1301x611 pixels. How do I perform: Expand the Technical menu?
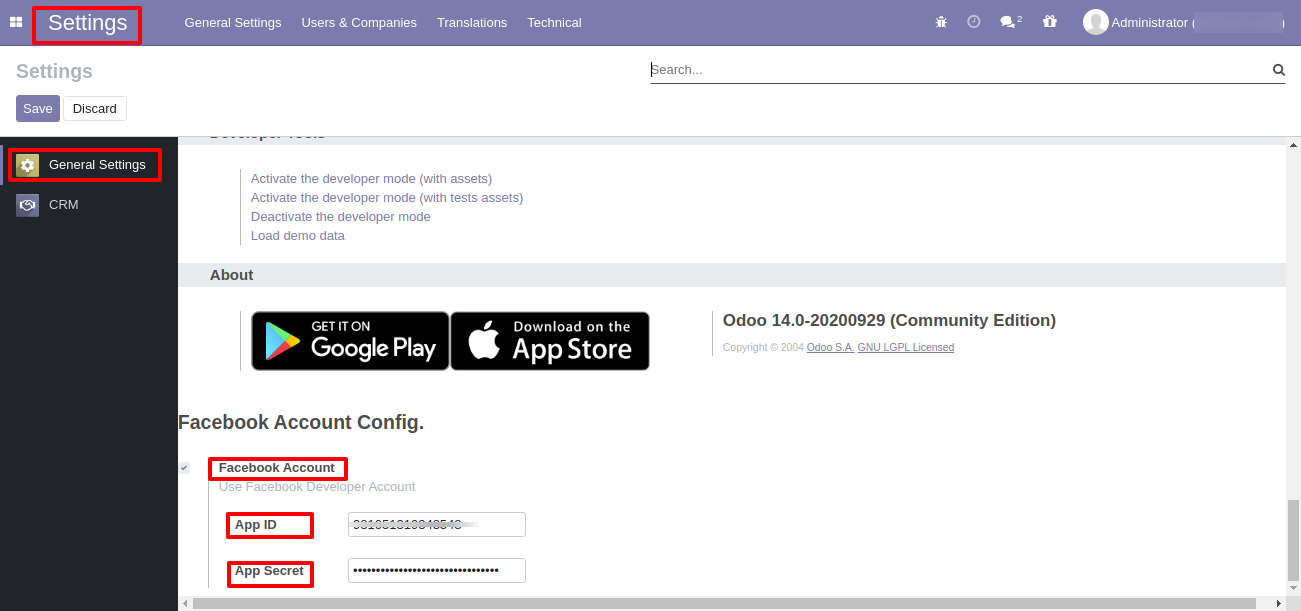click(x=554, y=22)
